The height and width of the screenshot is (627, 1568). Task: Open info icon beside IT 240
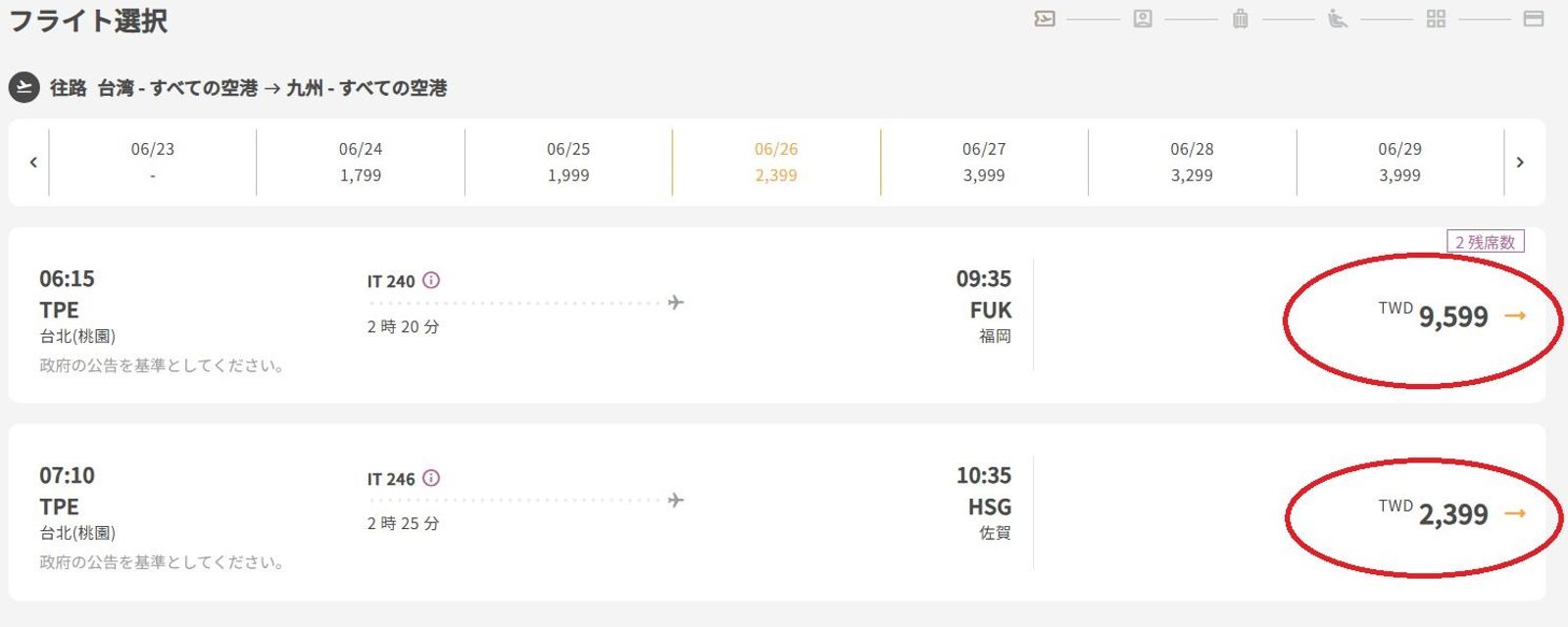coord(431,280)
